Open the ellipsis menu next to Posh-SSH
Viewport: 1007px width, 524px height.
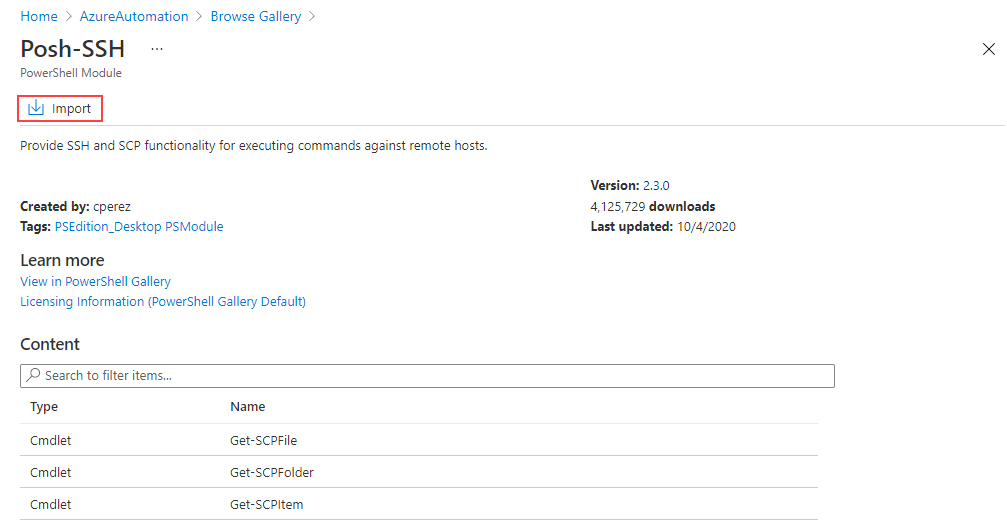(157, 49)
